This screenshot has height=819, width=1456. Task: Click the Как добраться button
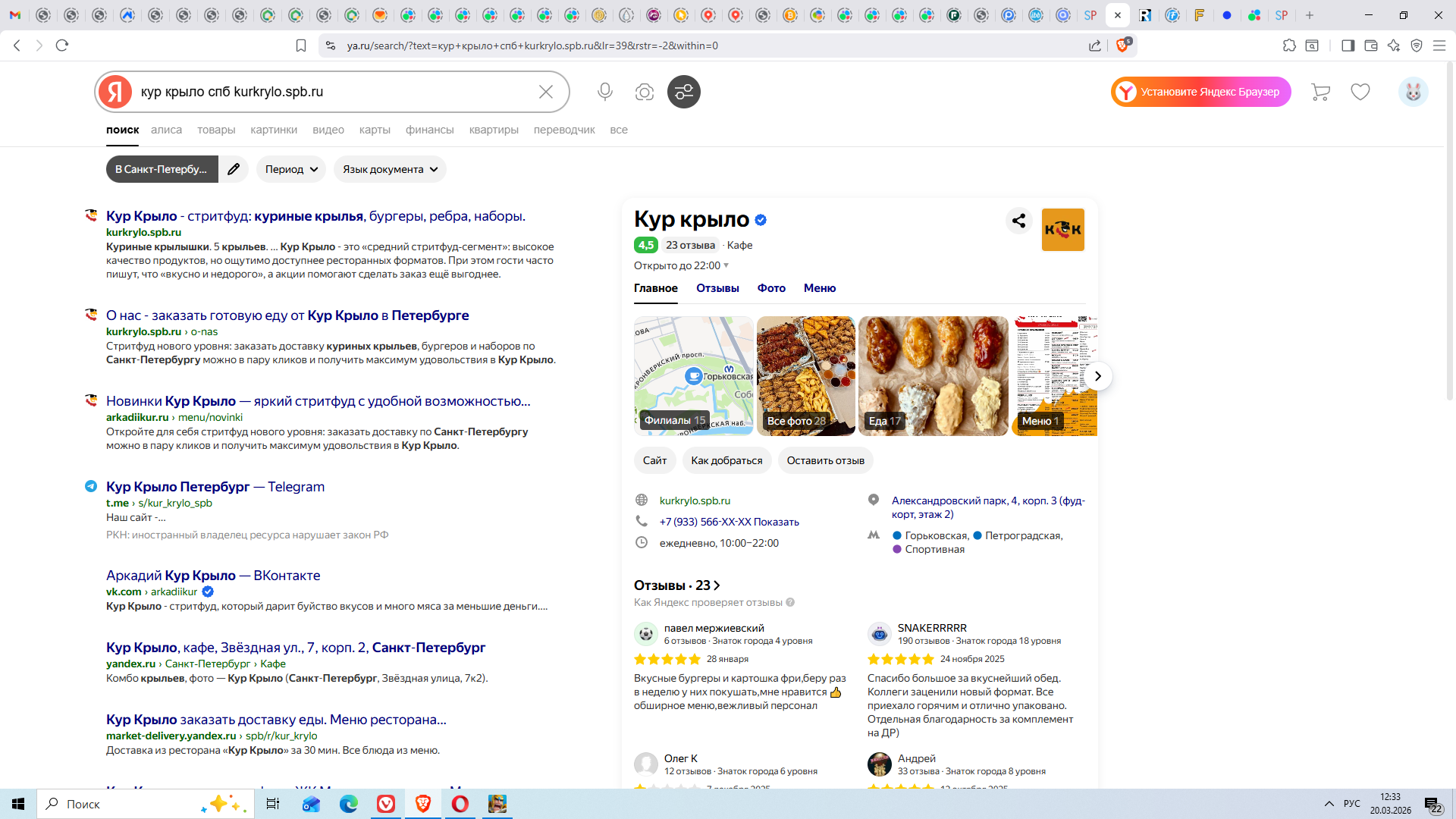726,460
